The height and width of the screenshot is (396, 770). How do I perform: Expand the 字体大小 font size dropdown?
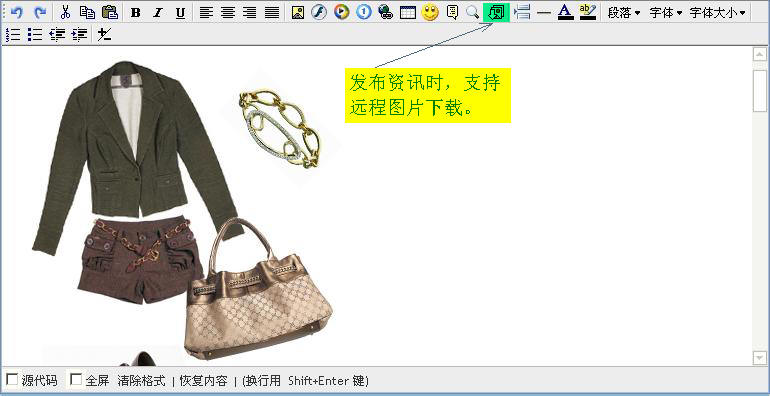coord(717,13)
